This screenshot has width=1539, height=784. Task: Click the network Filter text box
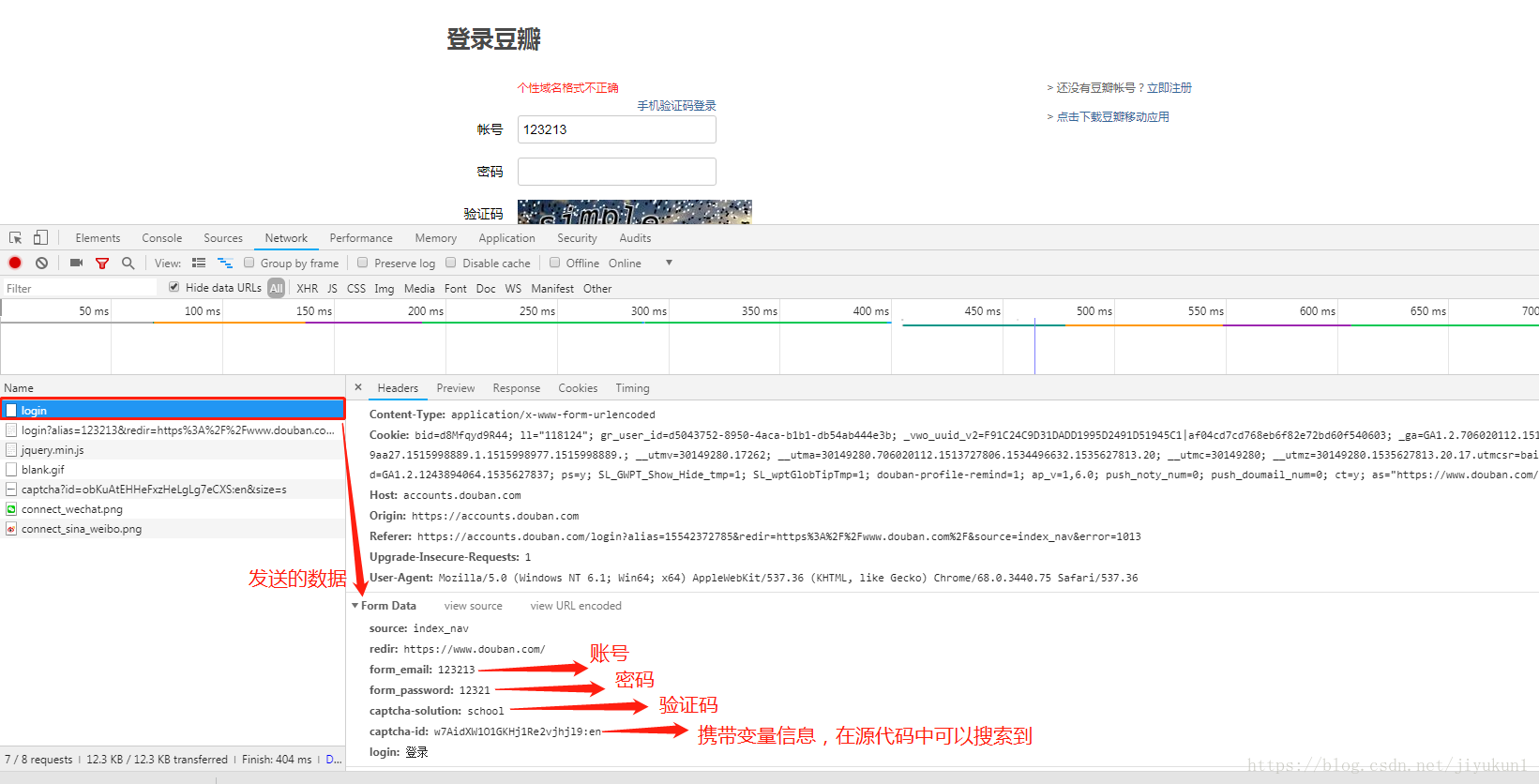(80, 288)
